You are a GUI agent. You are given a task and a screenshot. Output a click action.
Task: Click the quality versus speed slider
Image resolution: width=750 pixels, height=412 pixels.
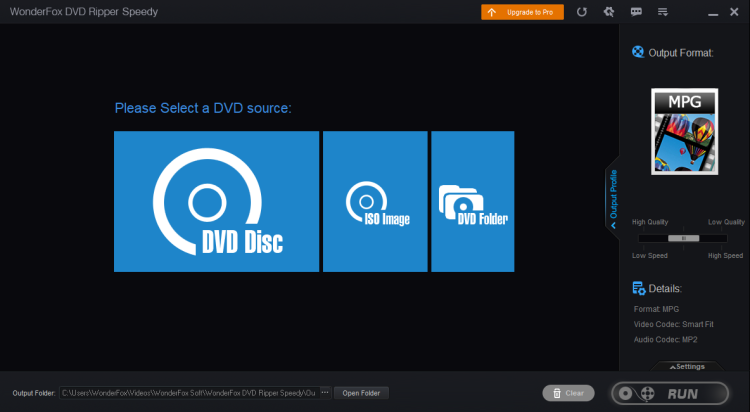[x=684, y=238]
